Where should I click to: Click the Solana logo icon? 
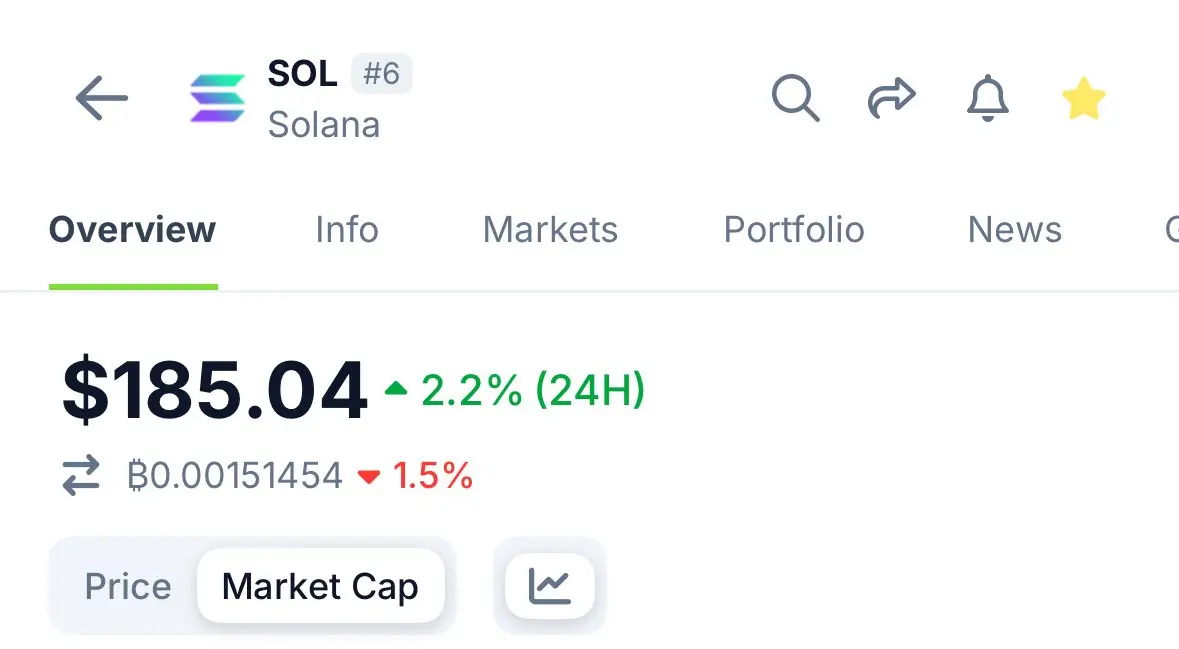pos(217,98)
